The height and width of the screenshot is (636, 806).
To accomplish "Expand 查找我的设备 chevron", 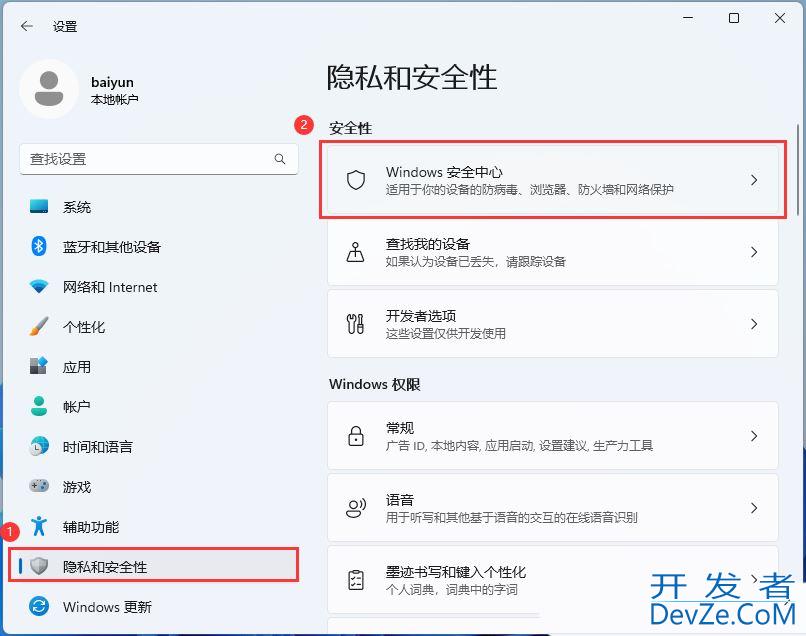I will tap(754, 252).
